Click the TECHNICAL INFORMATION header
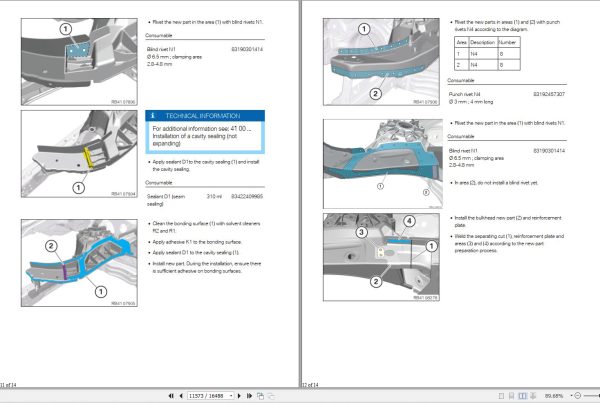 [205, 116]
